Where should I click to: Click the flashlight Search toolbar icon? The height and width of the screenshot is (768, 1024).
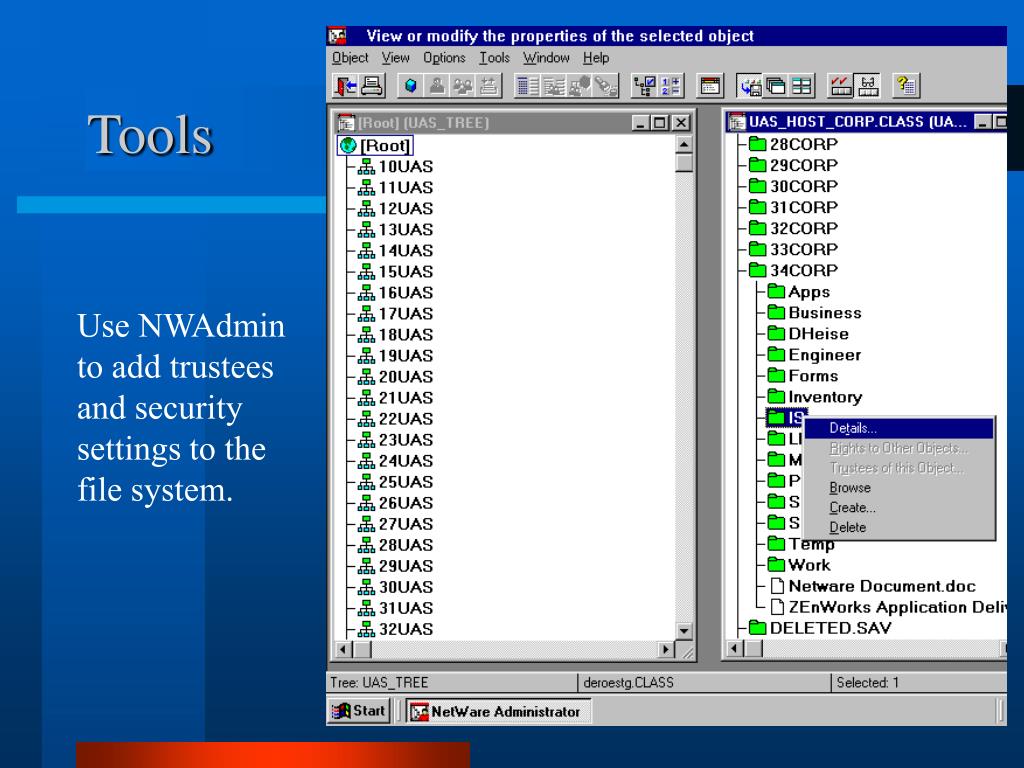pos(605,86)
